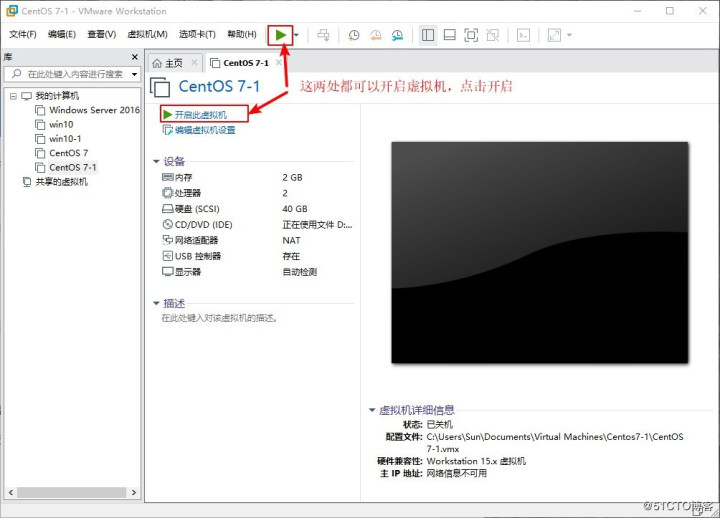
Task: Open the 选项卡(T) menu
Action: [197, 34]
